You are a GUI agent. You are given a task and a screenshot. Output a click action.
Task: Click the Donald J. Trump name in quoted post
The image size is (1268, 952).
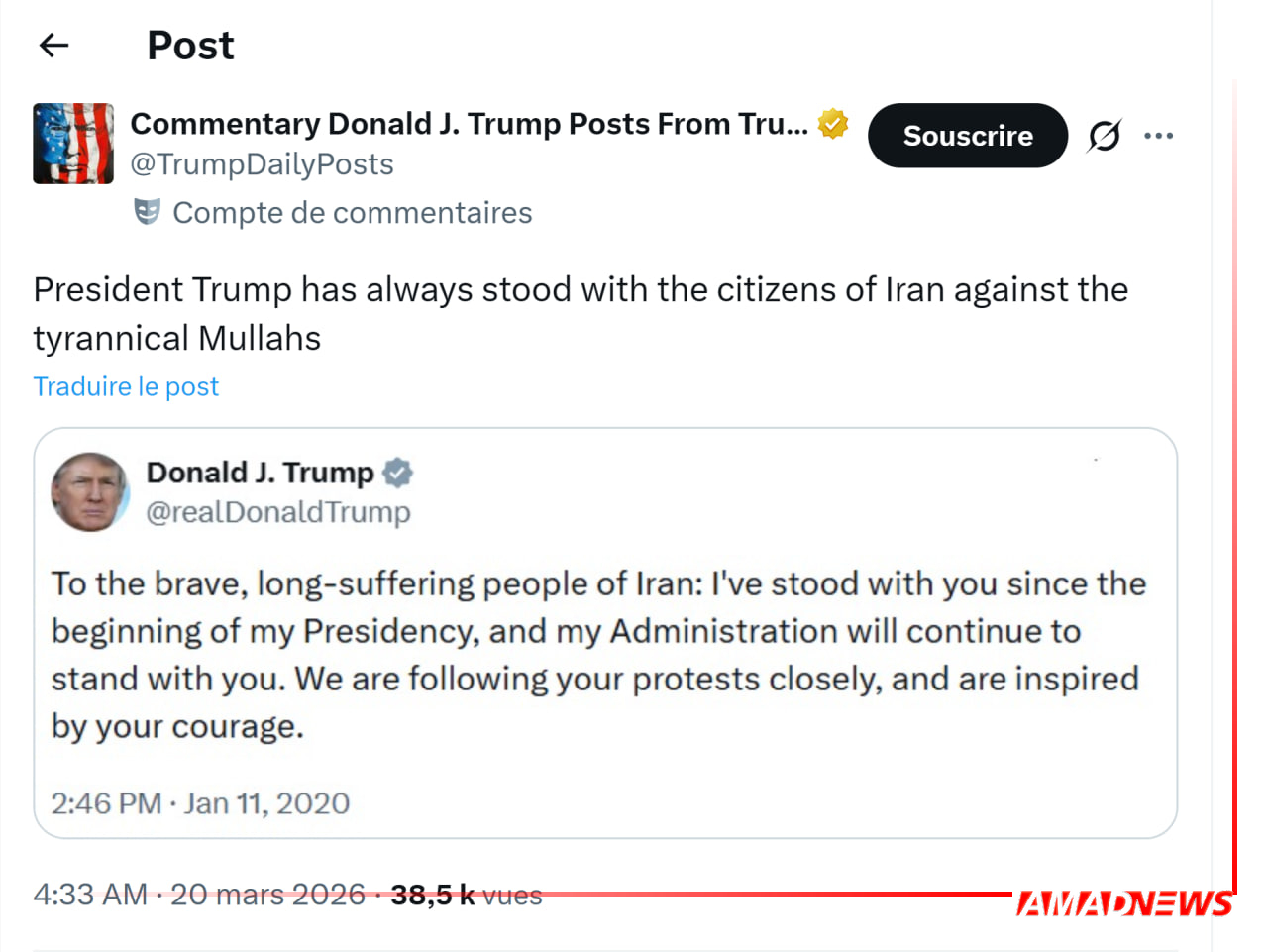[260, 473]
